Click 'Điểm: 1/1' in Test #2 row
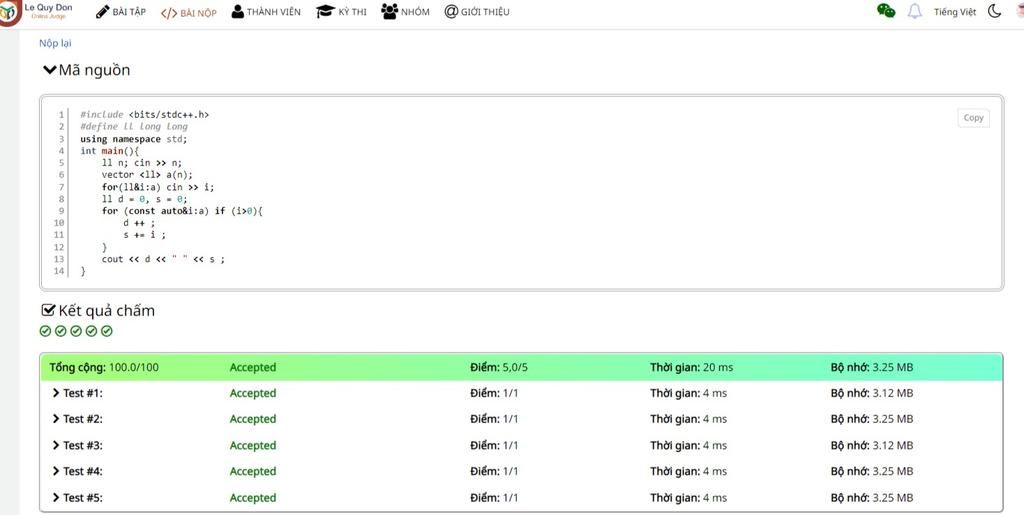The width and height of the screenshot is (1024, 515). [x=494, y=419]
